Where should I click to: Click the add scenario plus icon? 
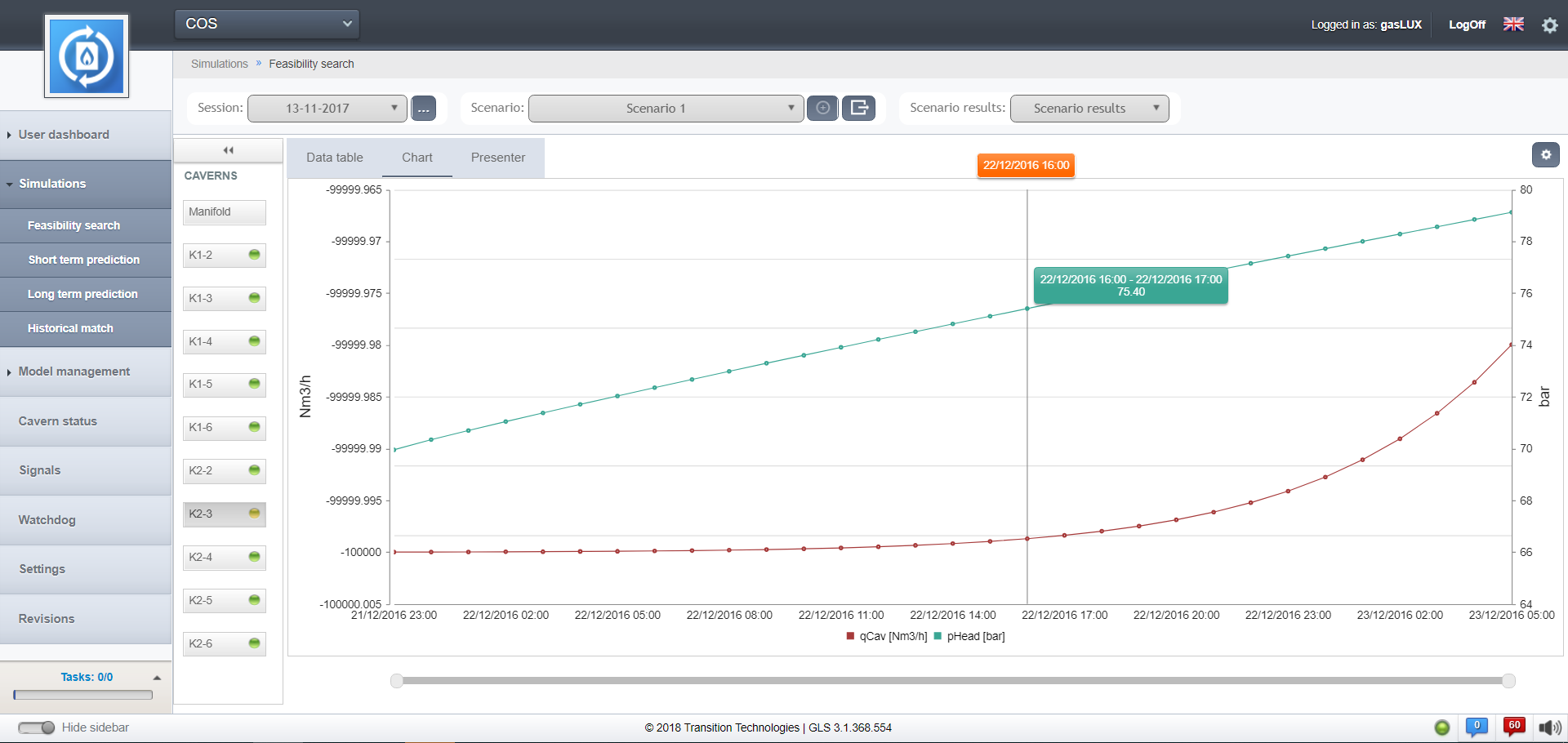tap(822, 108)
